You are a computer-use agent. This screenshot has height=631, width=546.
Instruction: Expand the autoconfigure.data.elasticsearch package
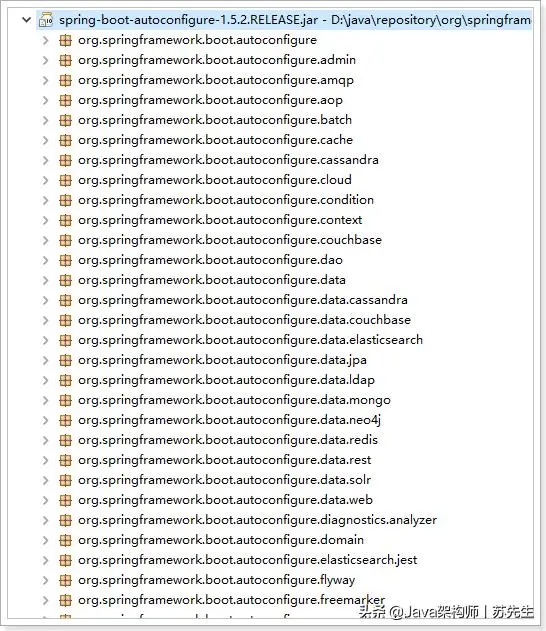[45, 340]
